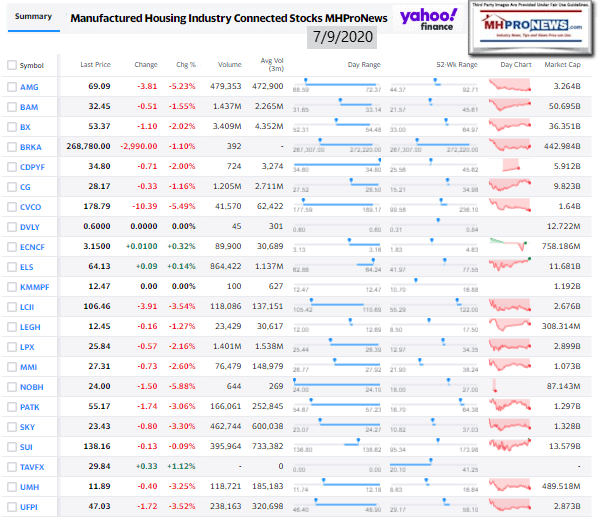
Task: Open the ELS day chart thumbnail
Action: pyautogui.click(x=515, y=266)
